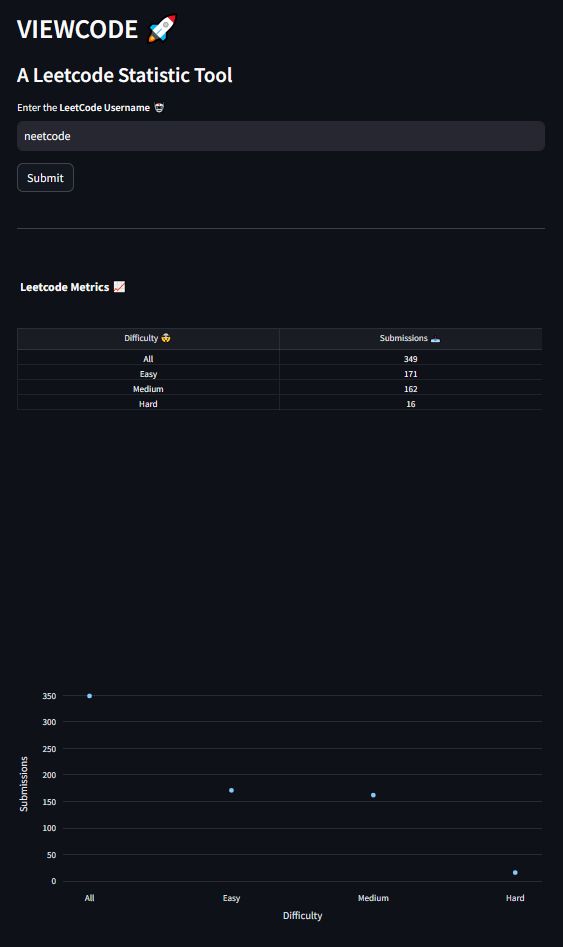Image resolution: width=563 pixels, height=947 pixels.
Task: Click the 'A Leetcode Statistic Tool' heading
Action: click(124, 75)
